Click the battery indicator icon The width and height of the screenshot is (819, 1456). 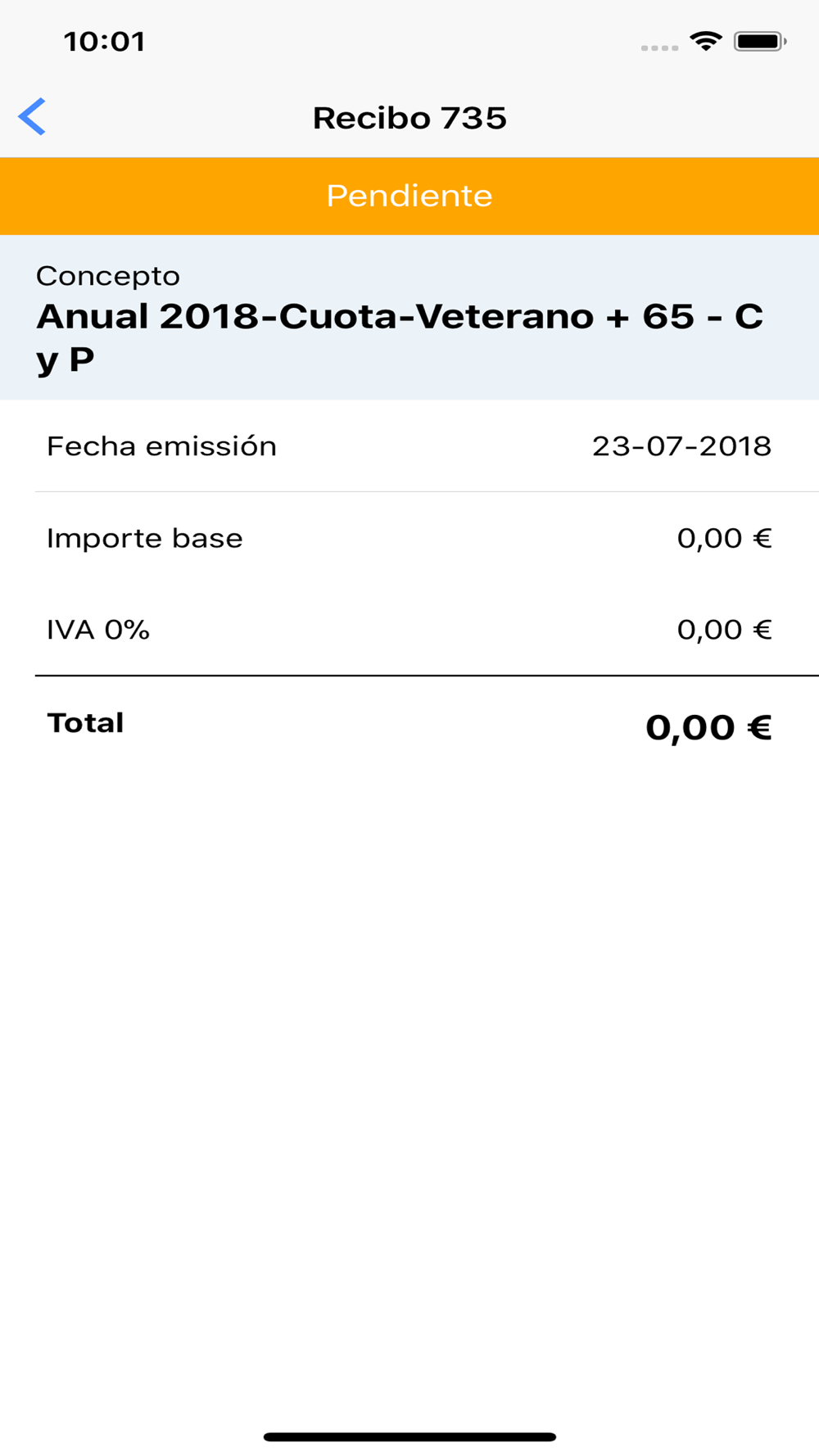tap(759, 41)
